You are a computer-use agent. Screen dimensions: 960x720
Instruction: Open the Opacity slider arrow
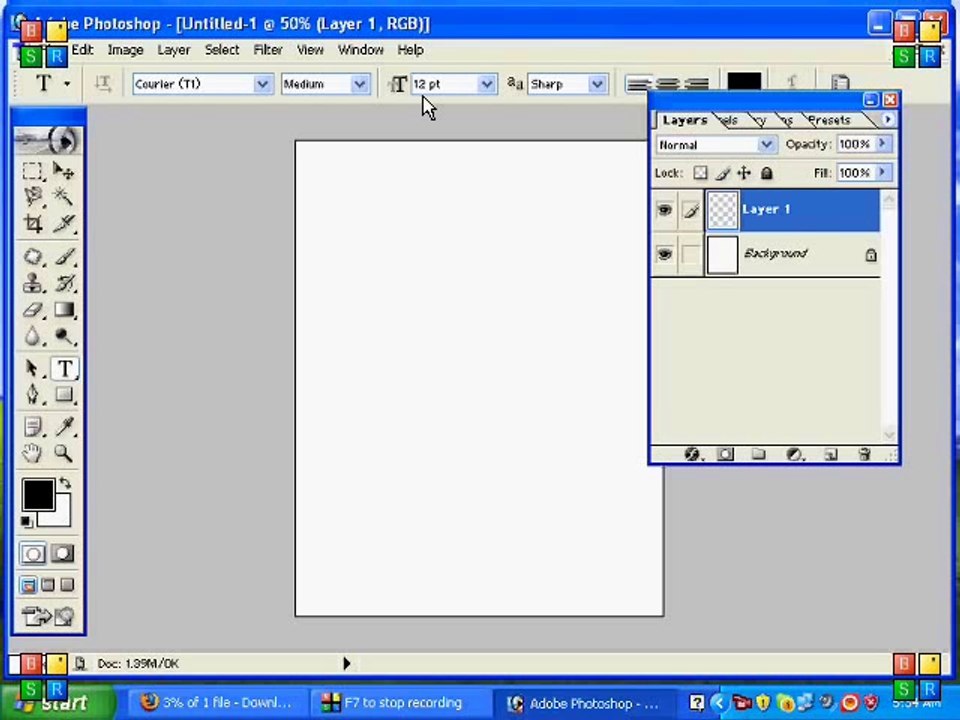(882, 143)
